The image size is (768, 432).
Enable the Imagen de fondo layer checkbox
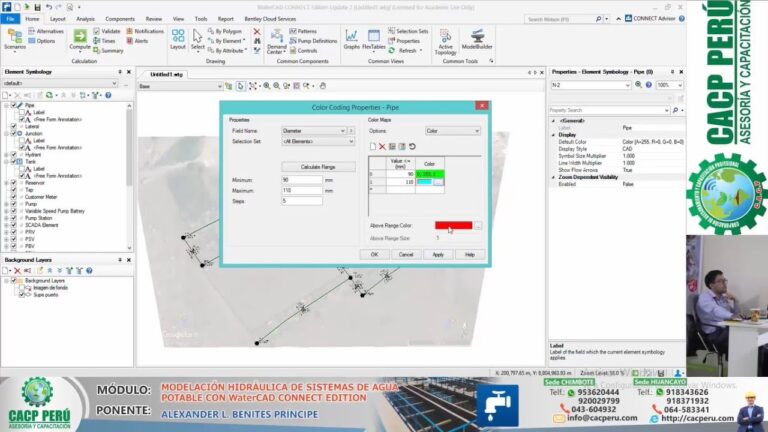click(x=22, y=288)
